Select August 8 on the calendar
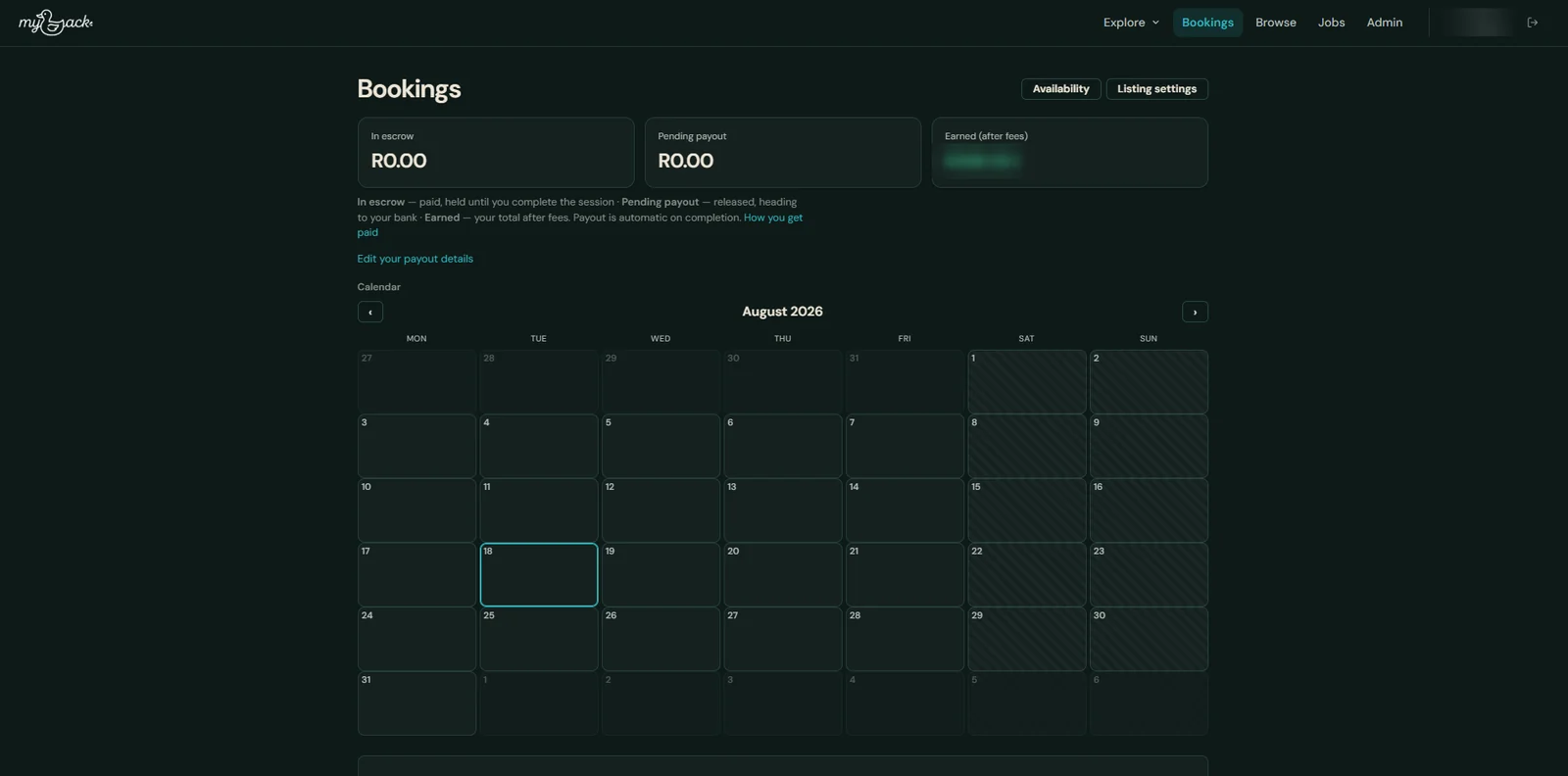The height and width of the screenshot is (776, 1568). click(x=1027, y=447)
